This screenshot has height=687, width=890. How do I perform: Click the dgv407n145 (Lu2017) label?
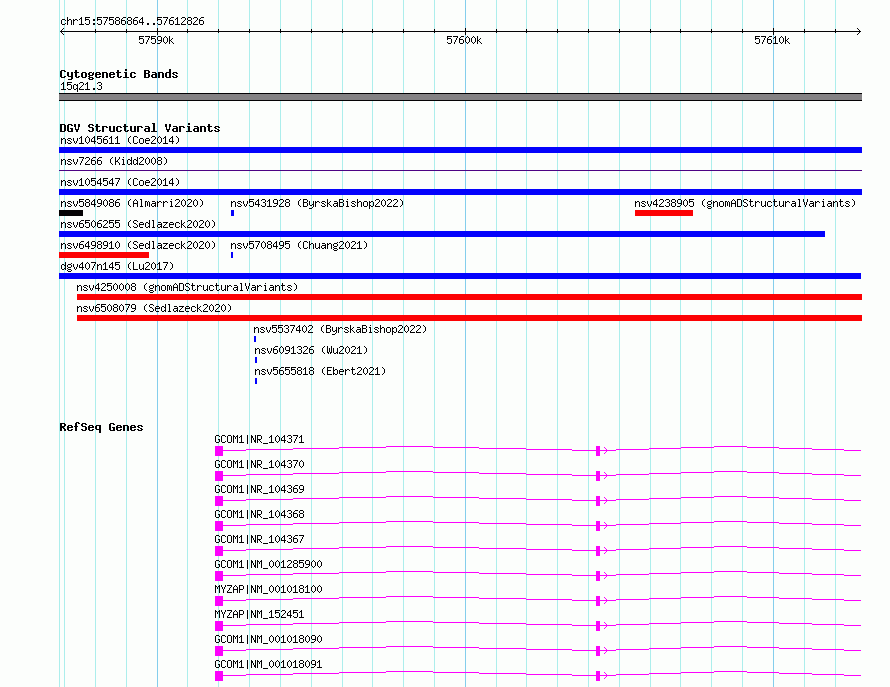pyautogui.click(x=117, y=266)
